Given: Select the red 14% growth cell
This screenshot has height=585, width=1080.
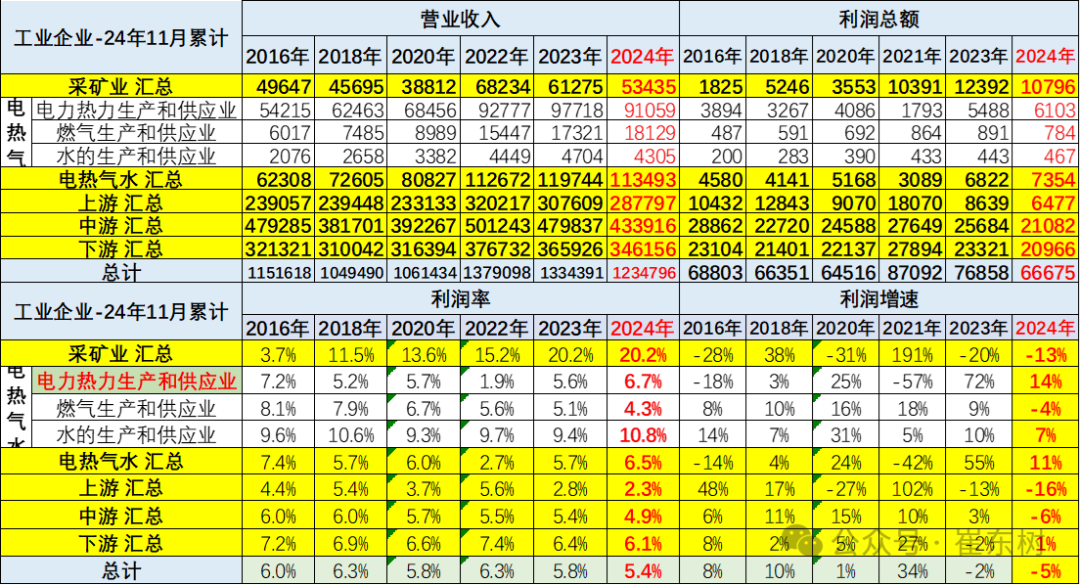Looking at the screenshot, I should tap(1046, 381).
